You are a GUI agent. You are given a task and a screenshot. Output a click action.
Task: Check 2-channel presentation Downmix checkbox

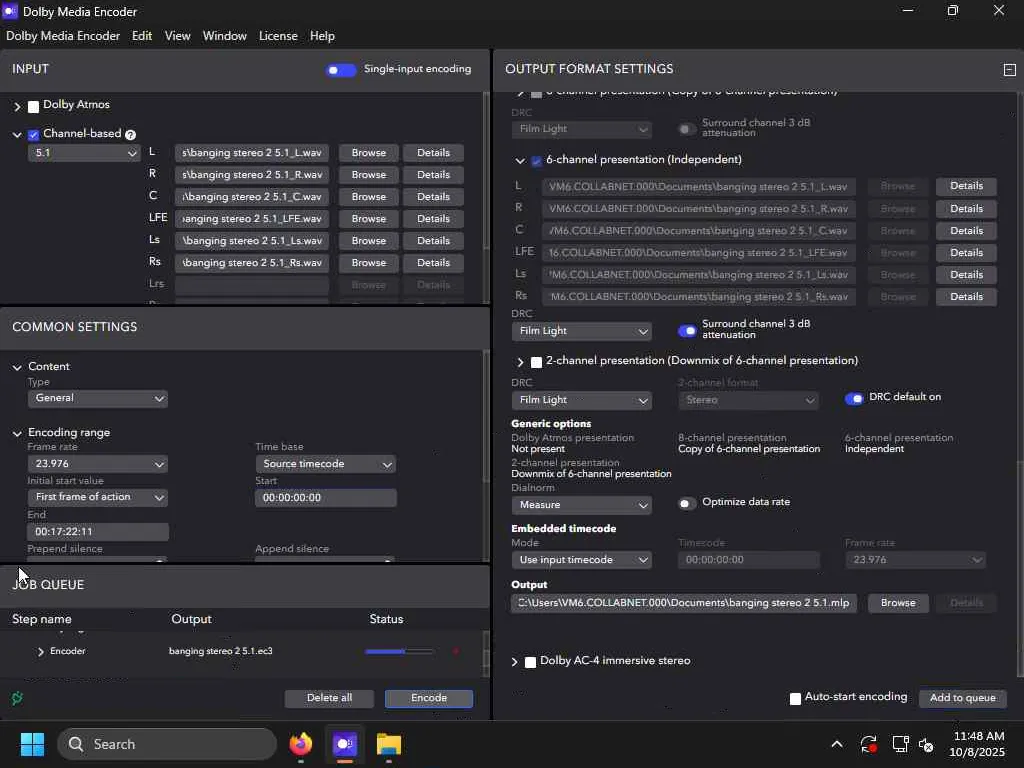(x=536, y=362)
